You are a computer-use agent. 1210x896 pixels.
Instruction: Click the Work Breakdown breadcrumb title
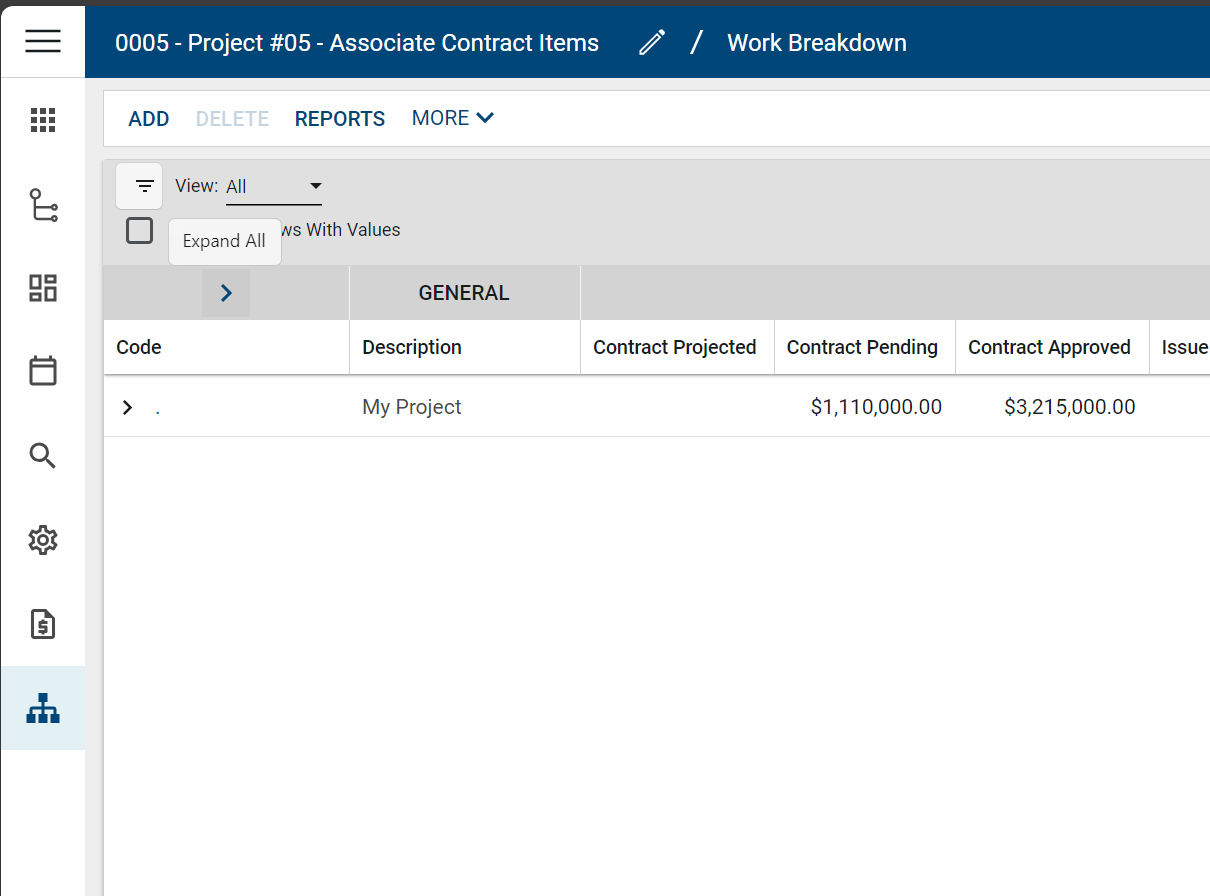click(x=816, y=43)
